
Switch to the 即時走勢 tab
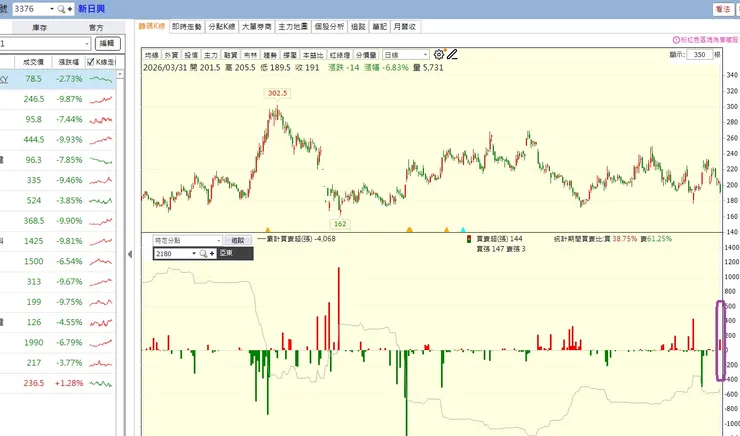187,27
